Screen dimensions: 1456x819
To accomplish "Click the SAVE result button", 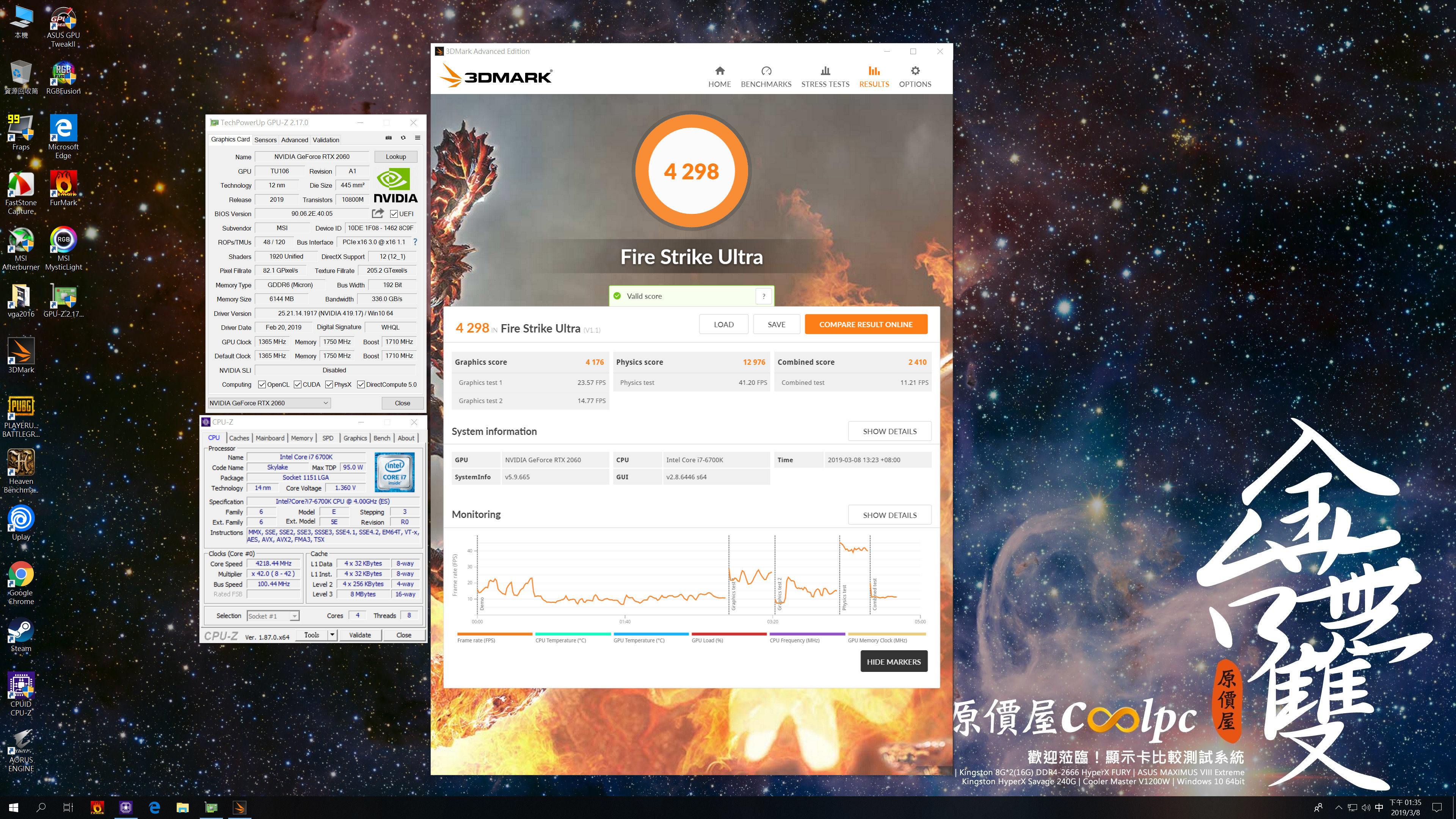I will click(x=776, y=325).
